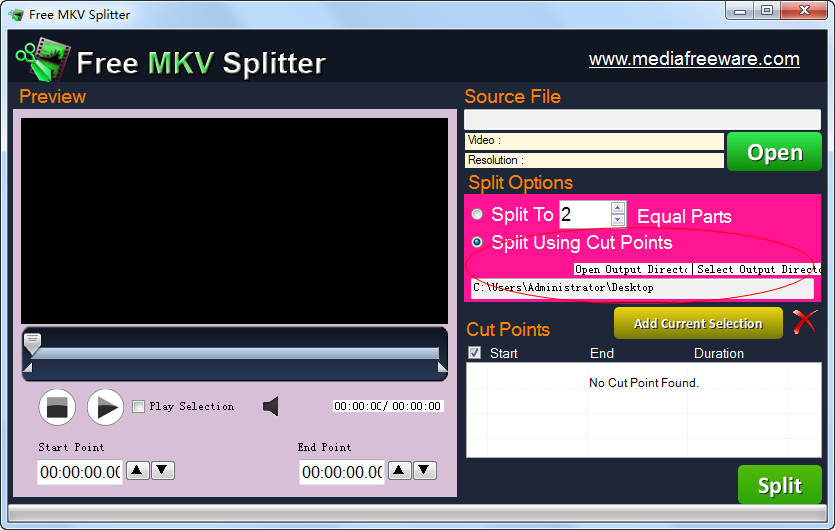This screenshot has width=835, height=530.
Task: Click the Play button
Action: tap(105, 407)
